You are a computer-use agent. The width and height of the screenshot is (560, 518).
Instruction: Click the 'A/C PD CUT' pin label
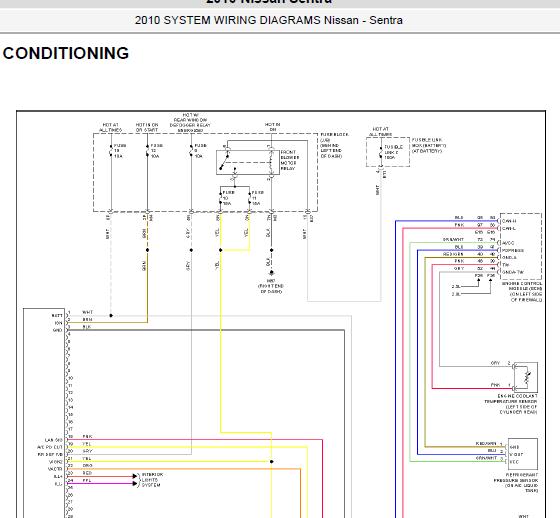tap(50, 447)
